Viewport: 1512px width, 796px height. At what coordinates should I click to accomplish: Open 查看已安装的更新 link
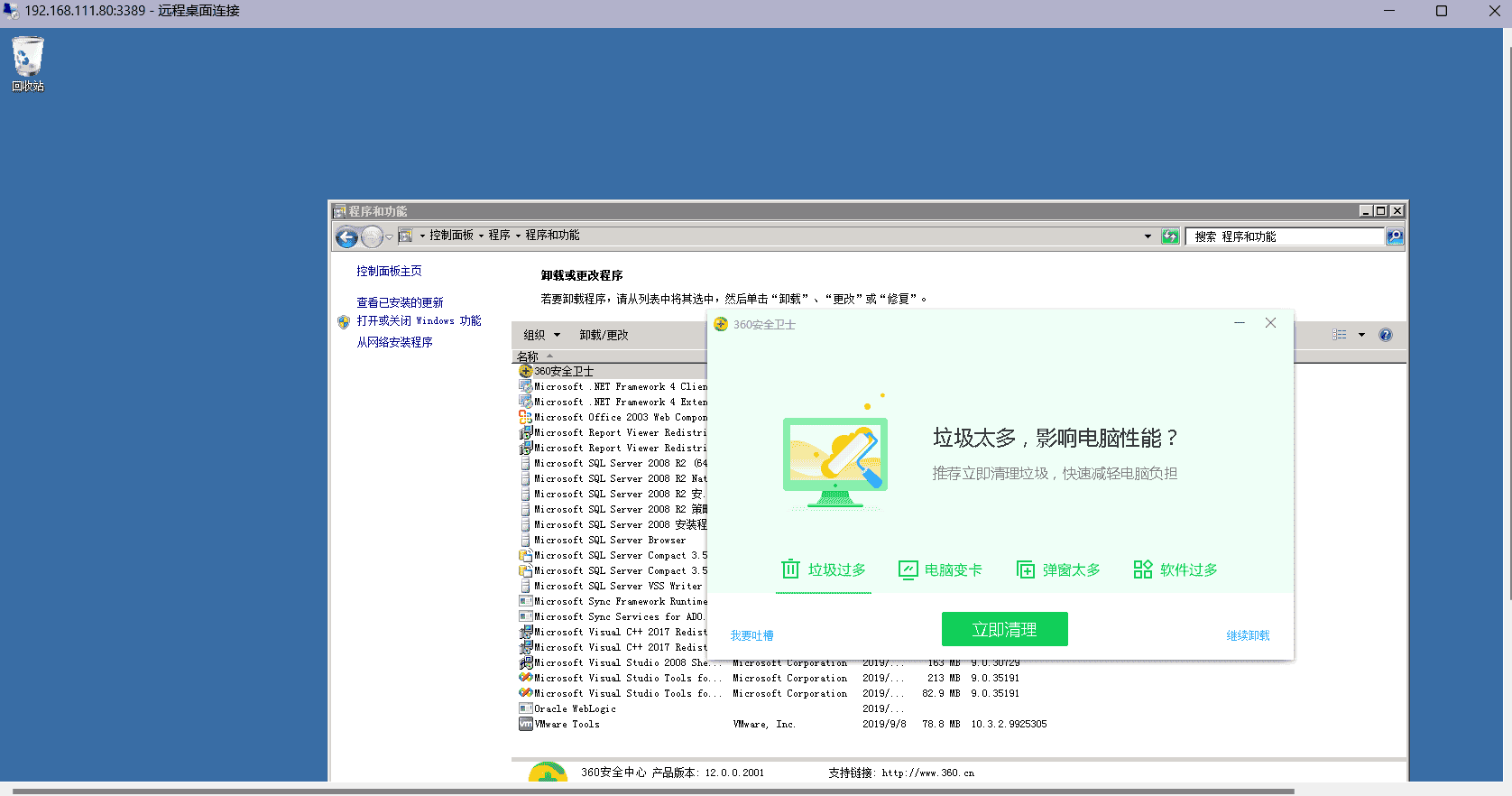click(400, 302)
